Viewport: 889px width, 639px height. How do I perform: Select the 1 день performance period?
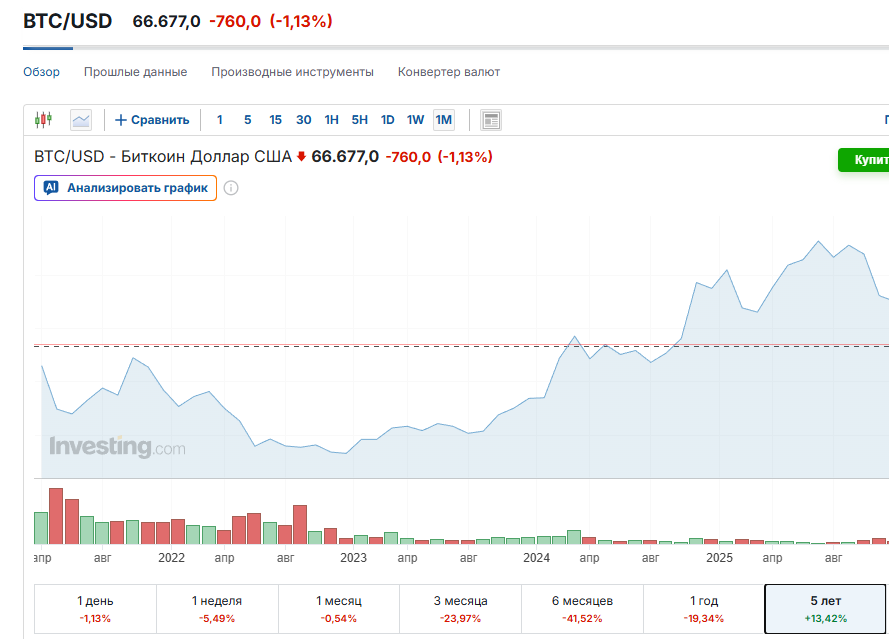pos(95,609)
